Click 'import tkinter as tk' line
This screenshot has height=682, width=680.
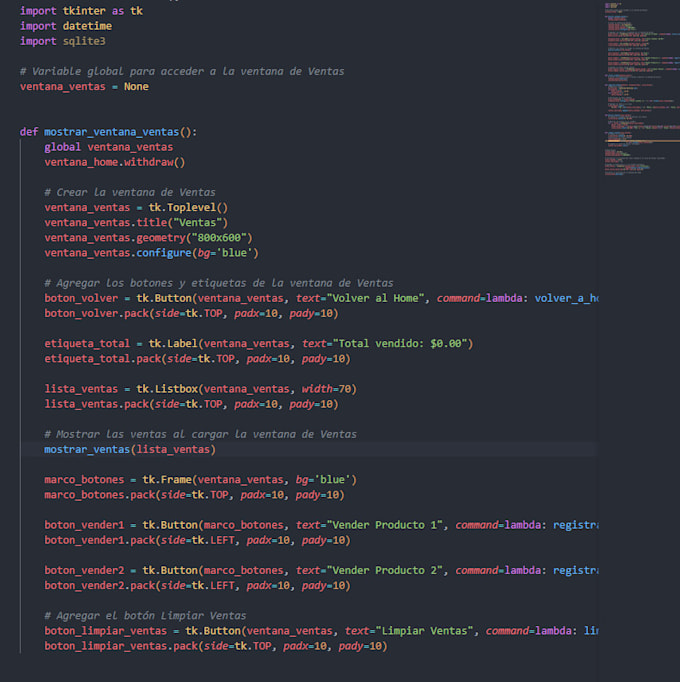coord(81,11)
